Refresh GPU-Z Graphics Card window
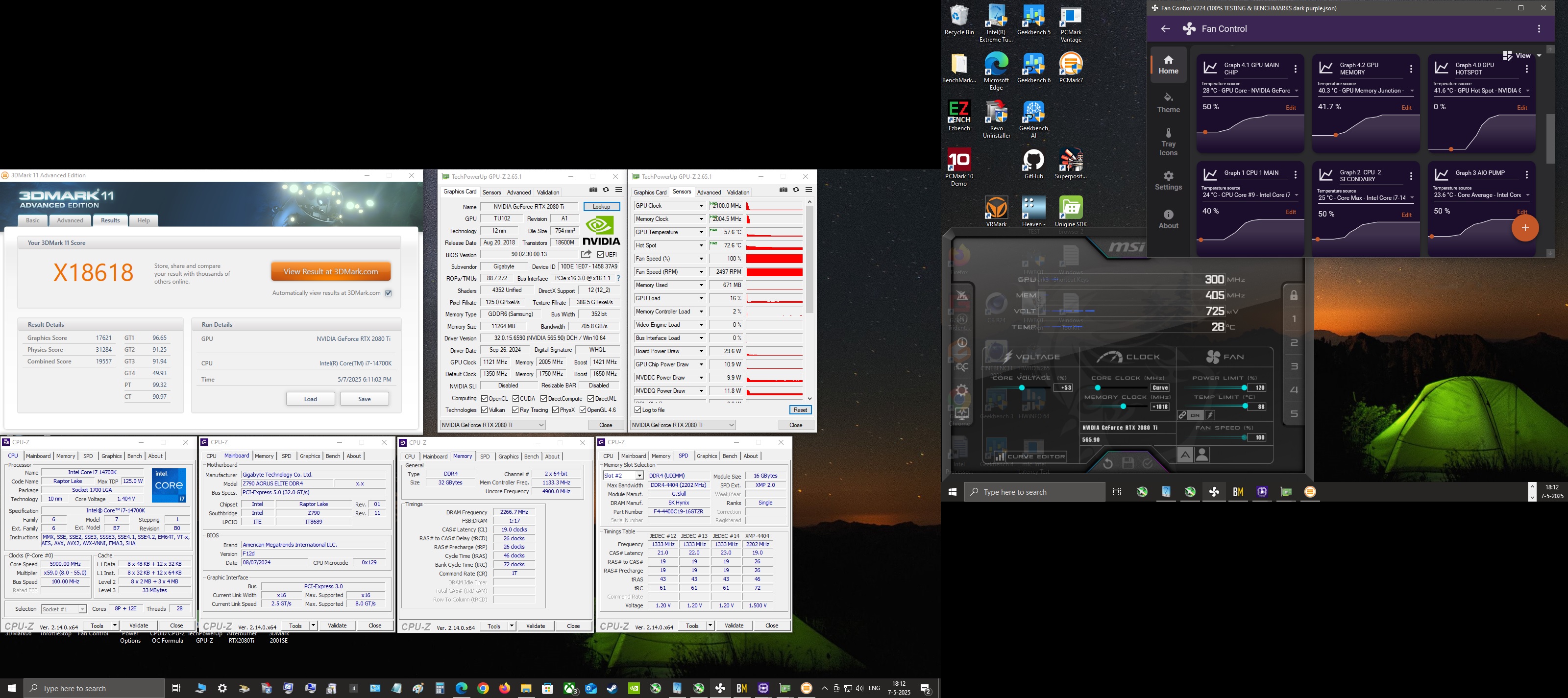Screen dimensions: 1568x698 tap(606, 190)
